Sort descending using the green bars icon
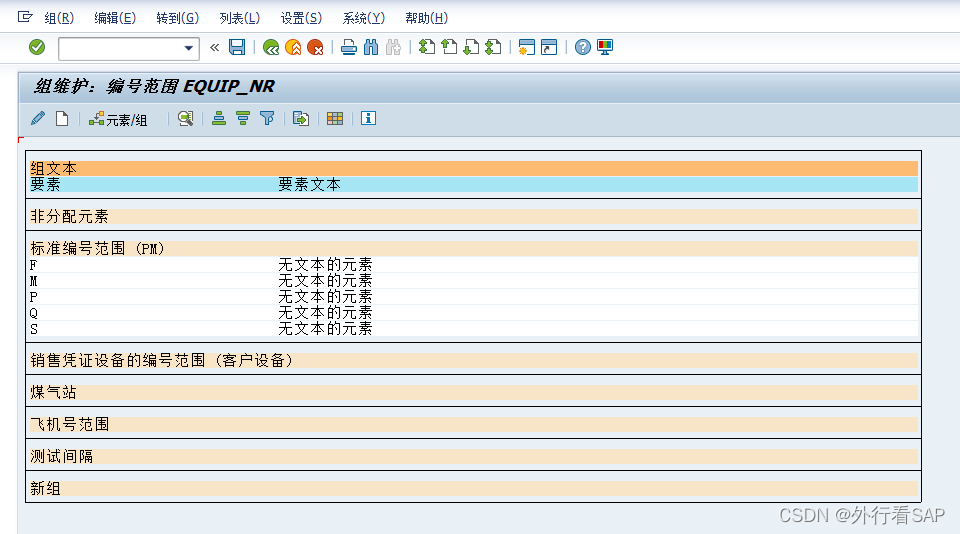960x534 pixels. coord(243,118)
